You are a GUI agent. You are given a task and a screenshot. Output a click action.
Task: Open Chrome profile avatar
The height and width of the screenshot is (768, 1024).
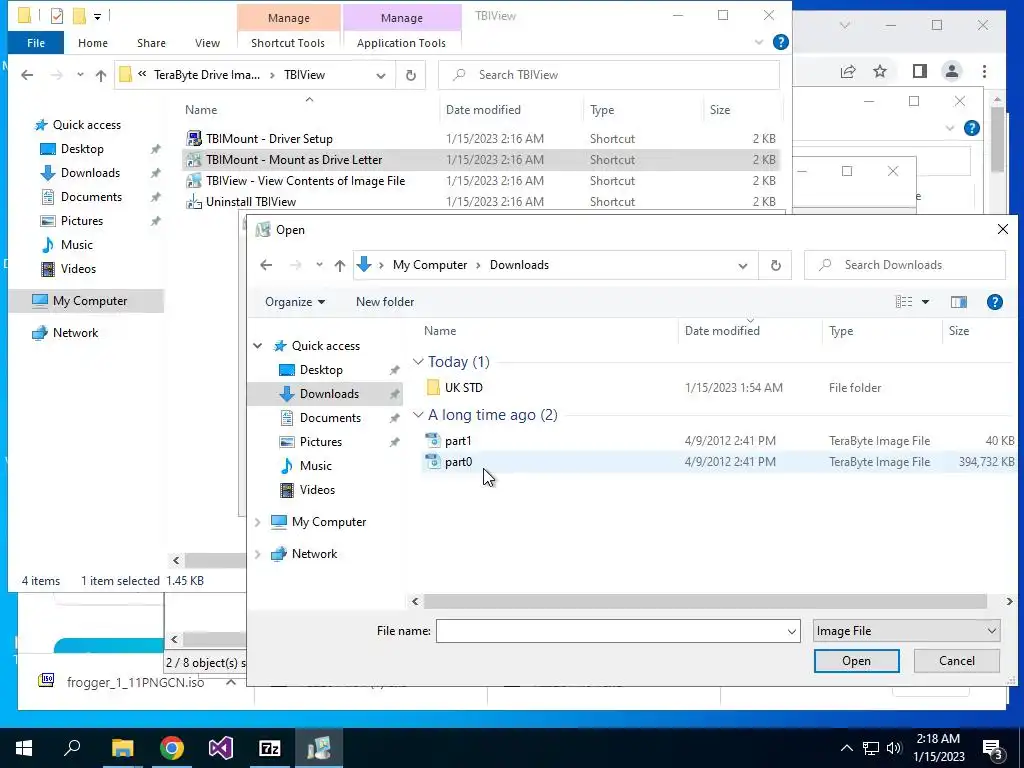(952, 71)
